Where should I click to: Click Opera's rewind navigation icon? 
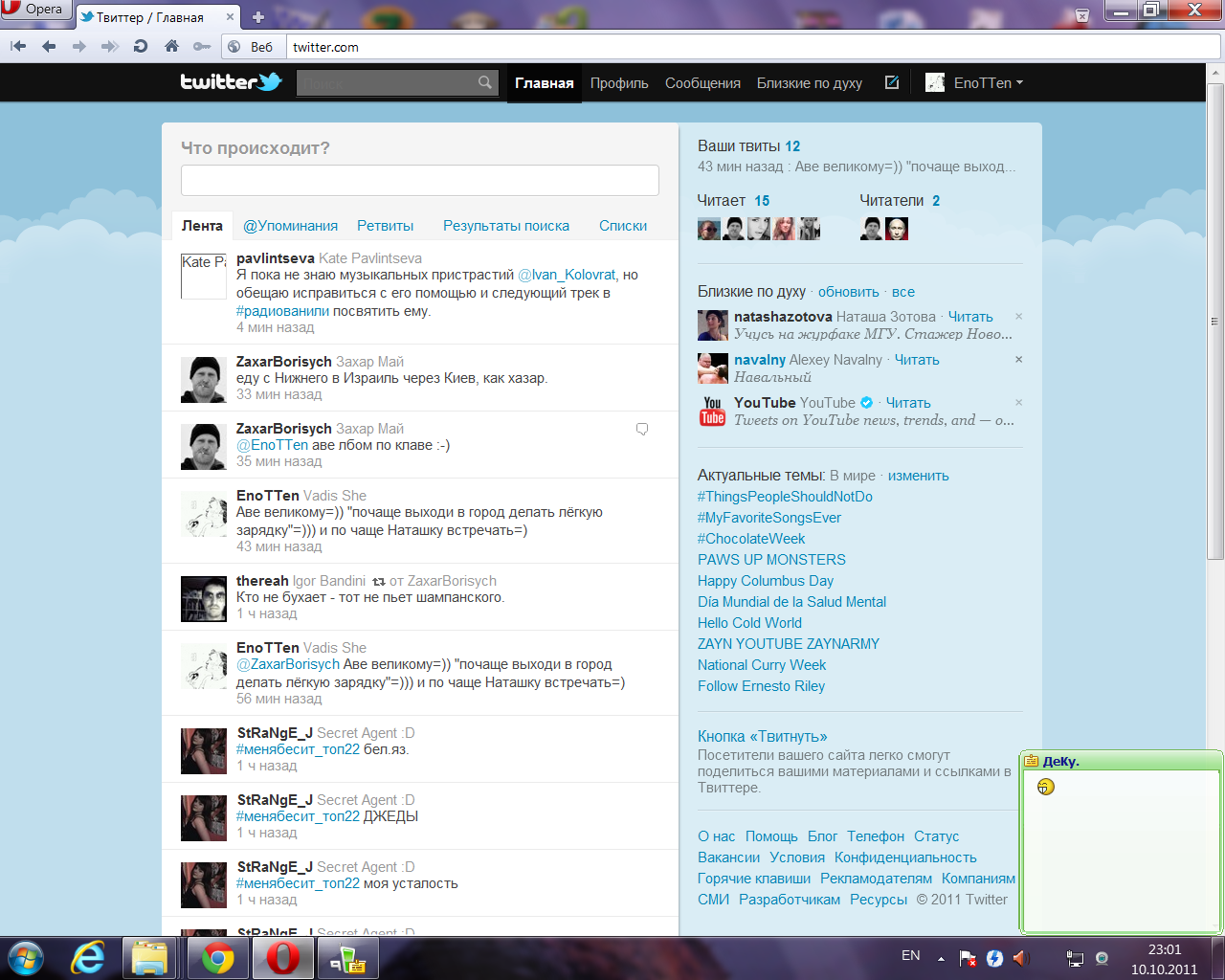click(18, 46)
